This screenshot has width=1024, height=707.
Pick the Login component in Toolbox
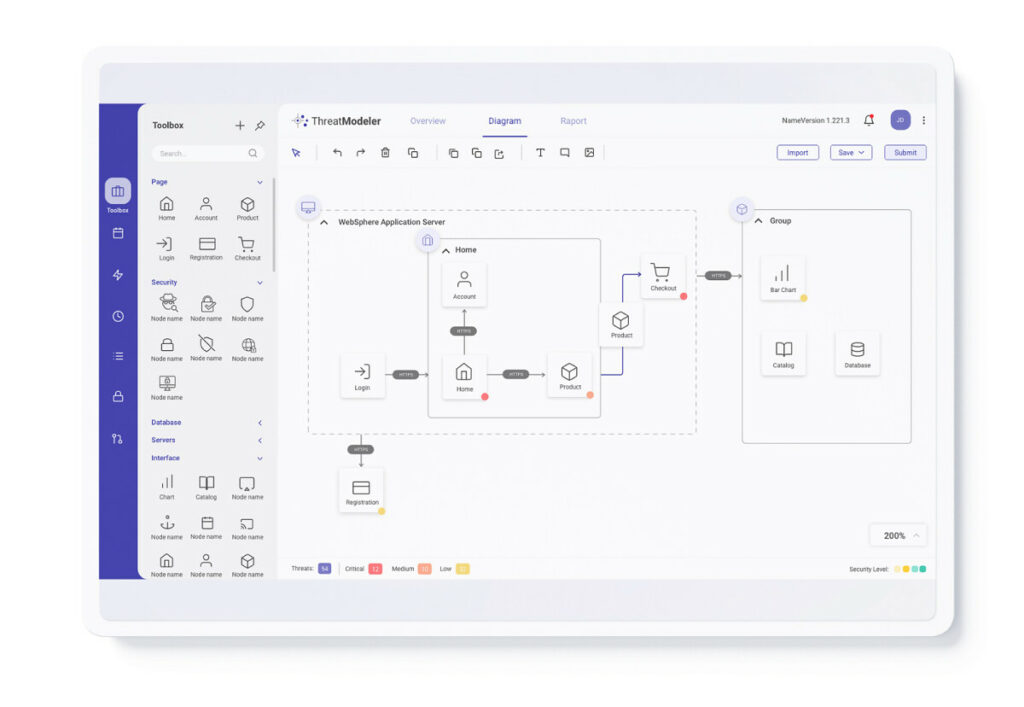click(166, 249)
